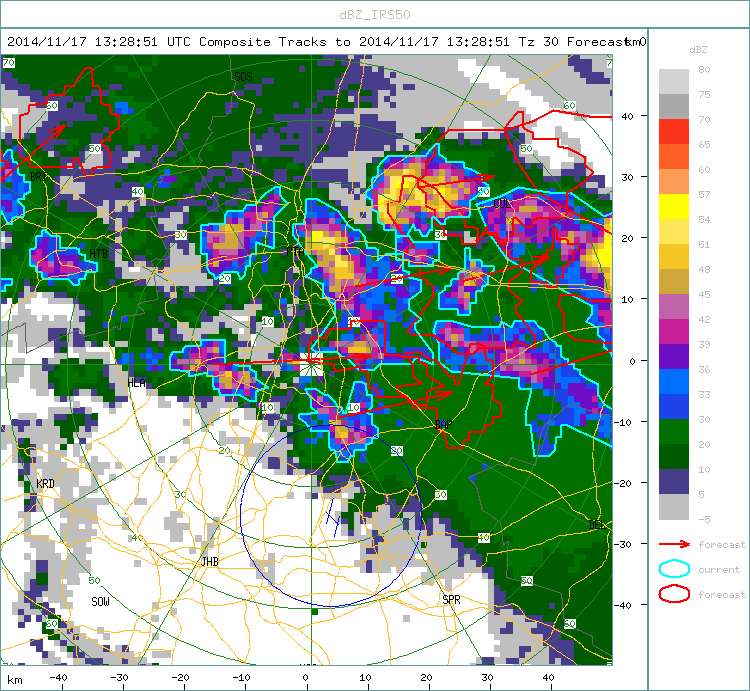Click the COL station label
The width and height of the screenshot is (750, 691).
pos(502,204)
